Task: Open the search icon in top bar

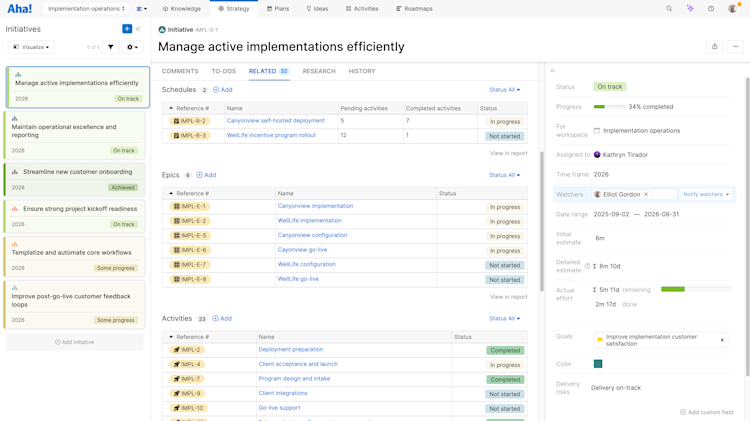Action: coord(669,9)
